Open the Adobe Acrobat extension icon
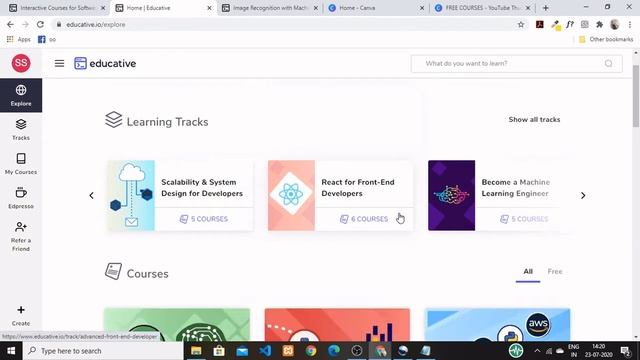The width and height of the screenshot is (640, 360). [x=540, y=24]
